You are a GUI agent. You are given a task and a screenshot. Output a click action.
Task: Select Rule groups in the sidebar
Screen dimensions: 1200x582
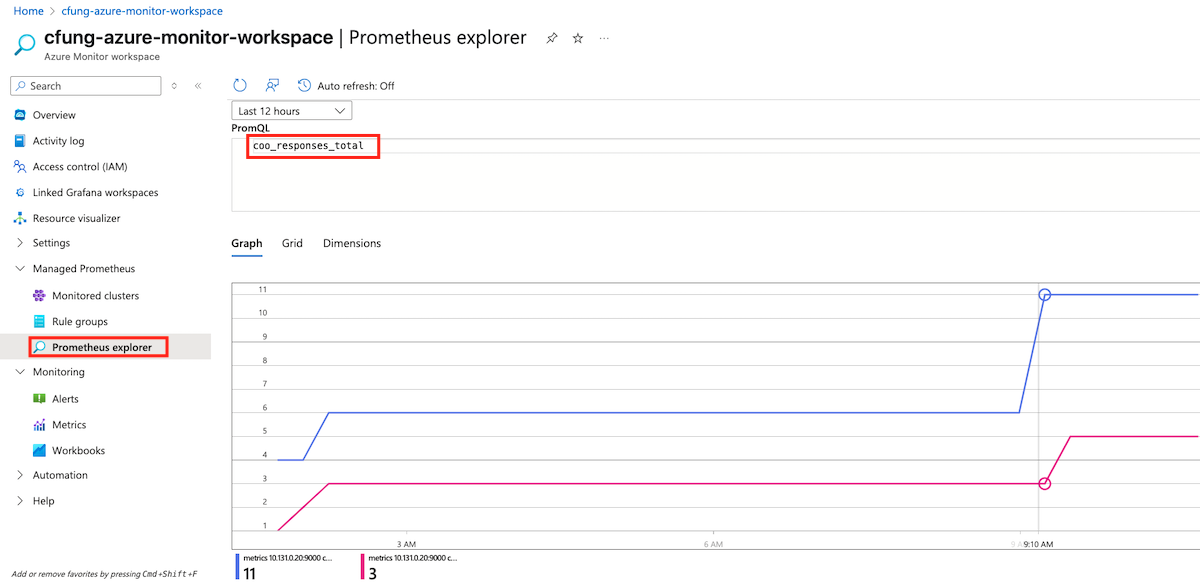pyautogui.click(x=85, y=321)
